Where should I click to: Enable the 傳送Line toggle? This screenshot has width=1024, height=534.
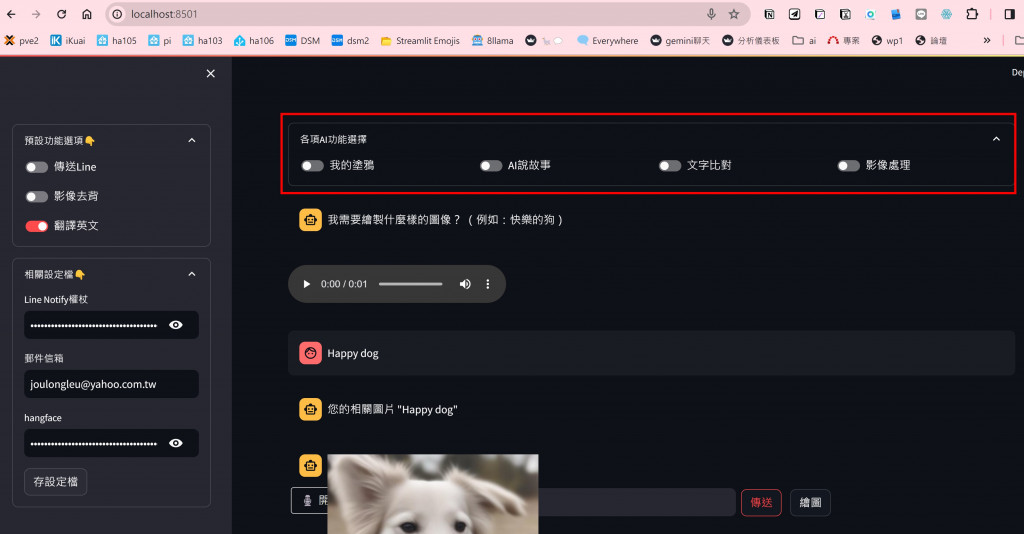pyautogui.click(x=37, y=167)
